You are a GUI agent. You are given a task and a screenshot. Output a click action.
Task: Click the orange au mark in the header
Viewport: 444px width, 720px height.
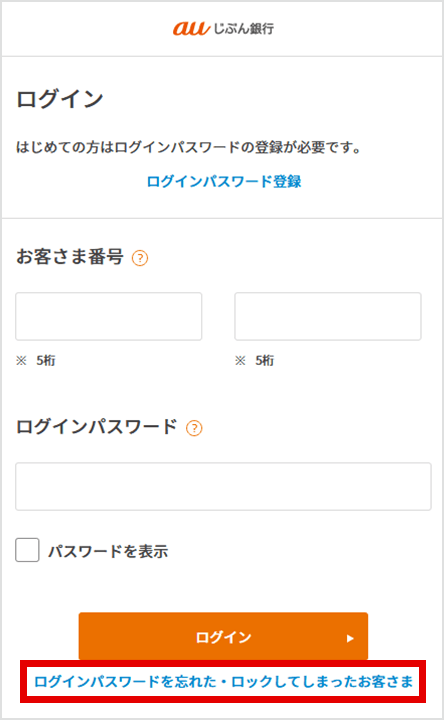191,28
